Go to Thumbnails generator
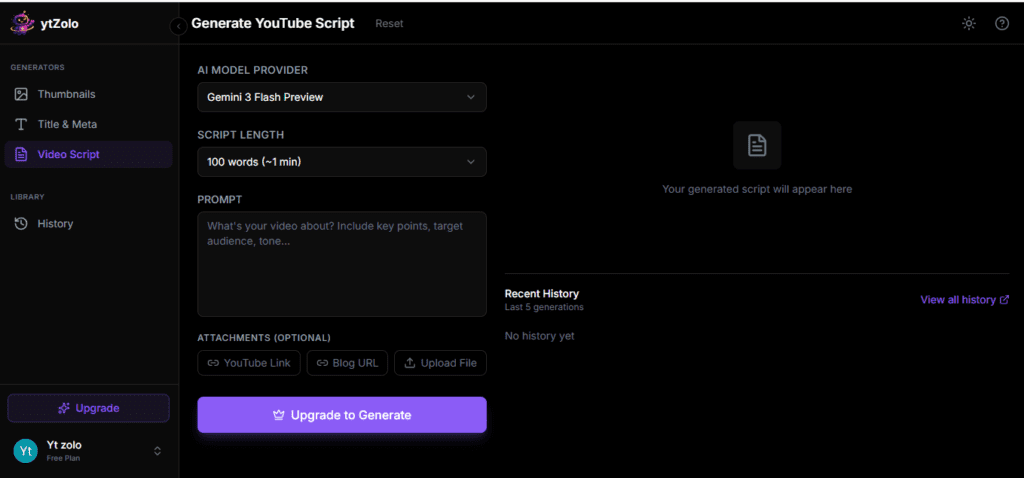This screenshot has height=478, width=1024. point(88,94)
